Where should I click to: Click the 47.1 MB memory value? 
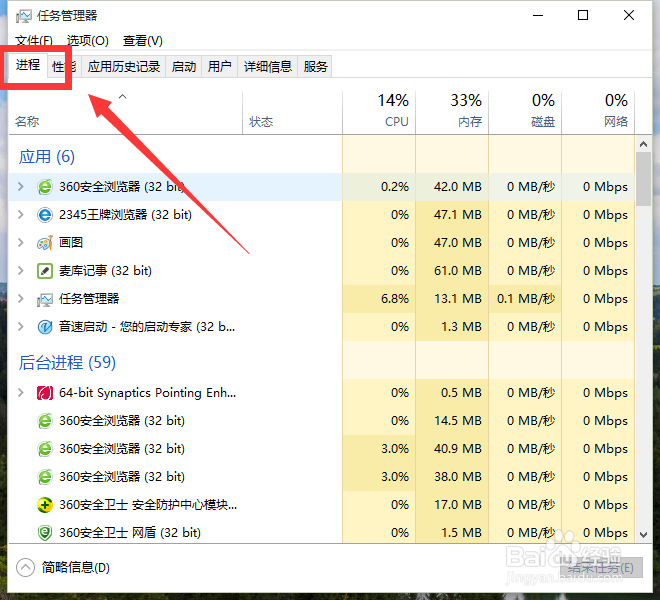click(x=458, y=215)
